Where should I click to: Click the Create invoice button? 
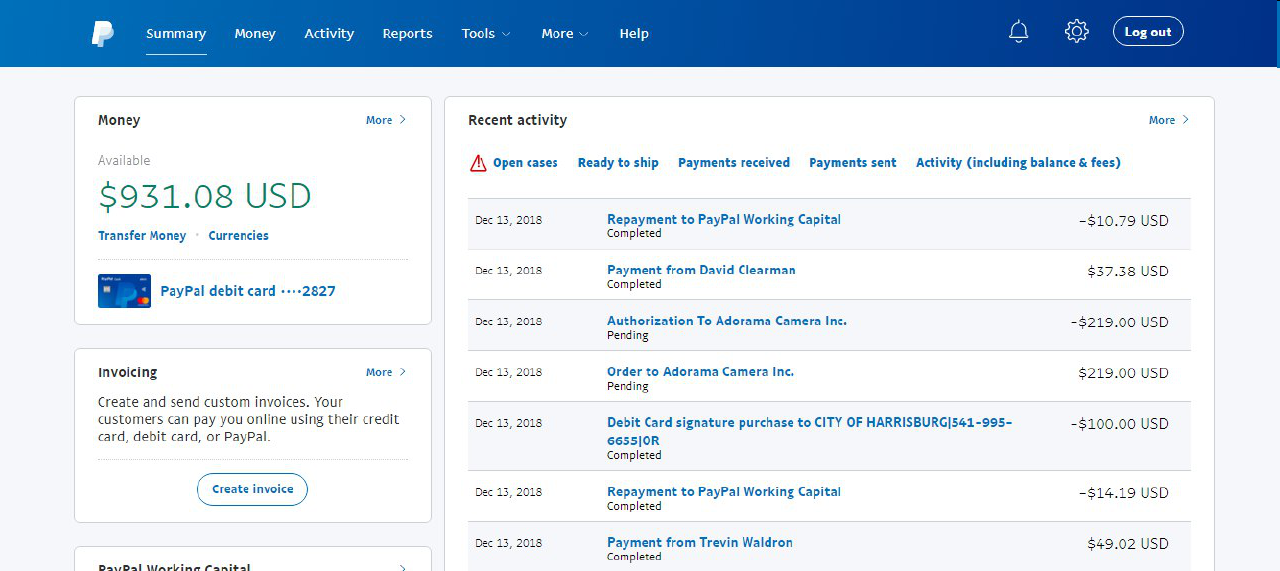coord(252,489)
